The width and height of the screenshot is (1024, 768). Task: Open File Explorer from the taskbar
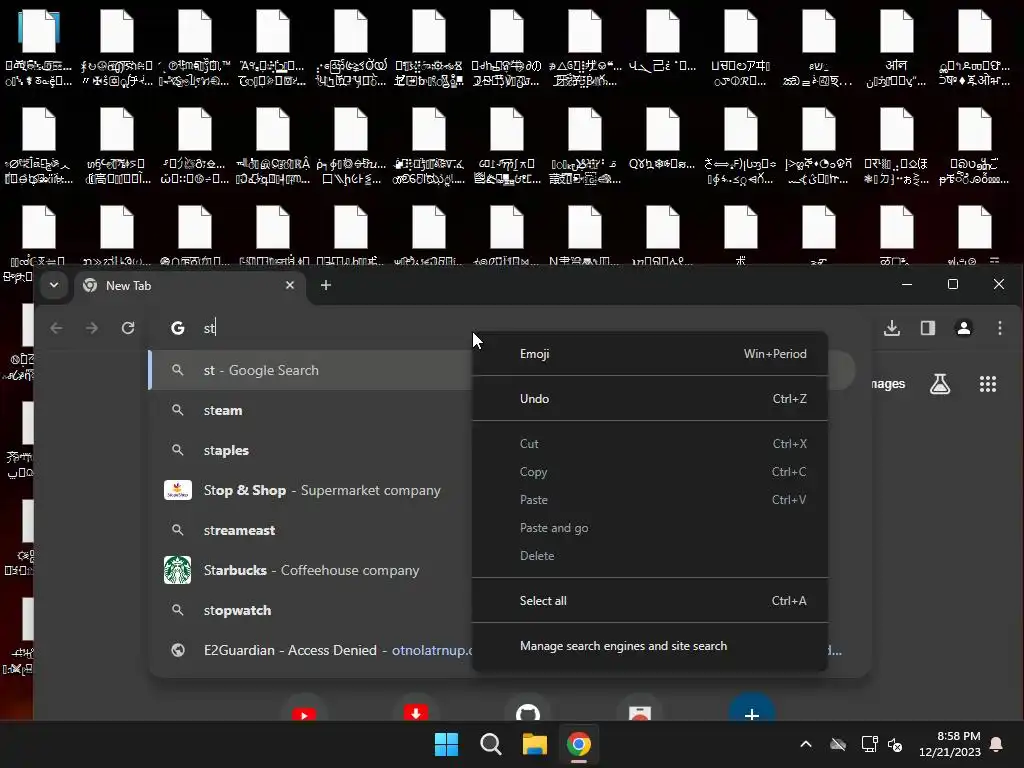[x=535, y=744]
